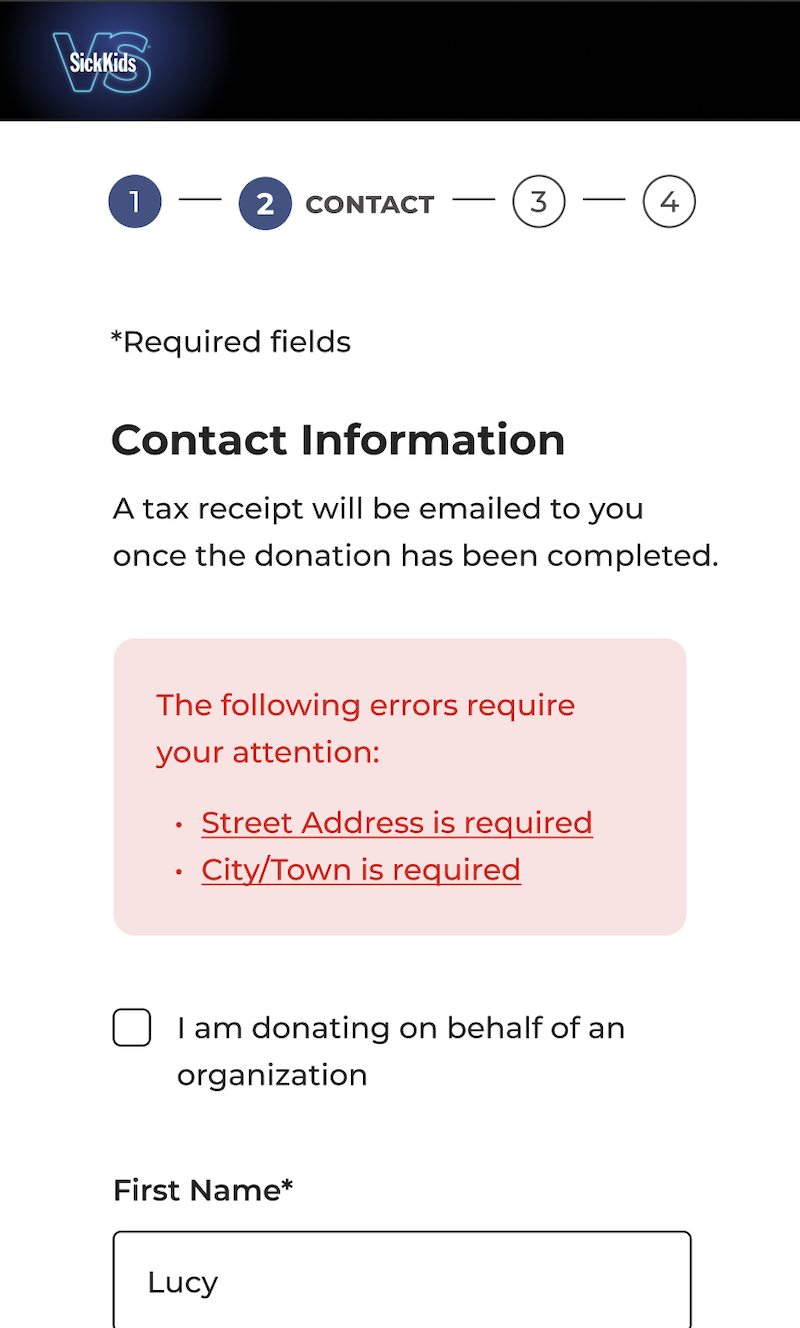Click the connector line between steps 3 and 4

pos(604,200)
